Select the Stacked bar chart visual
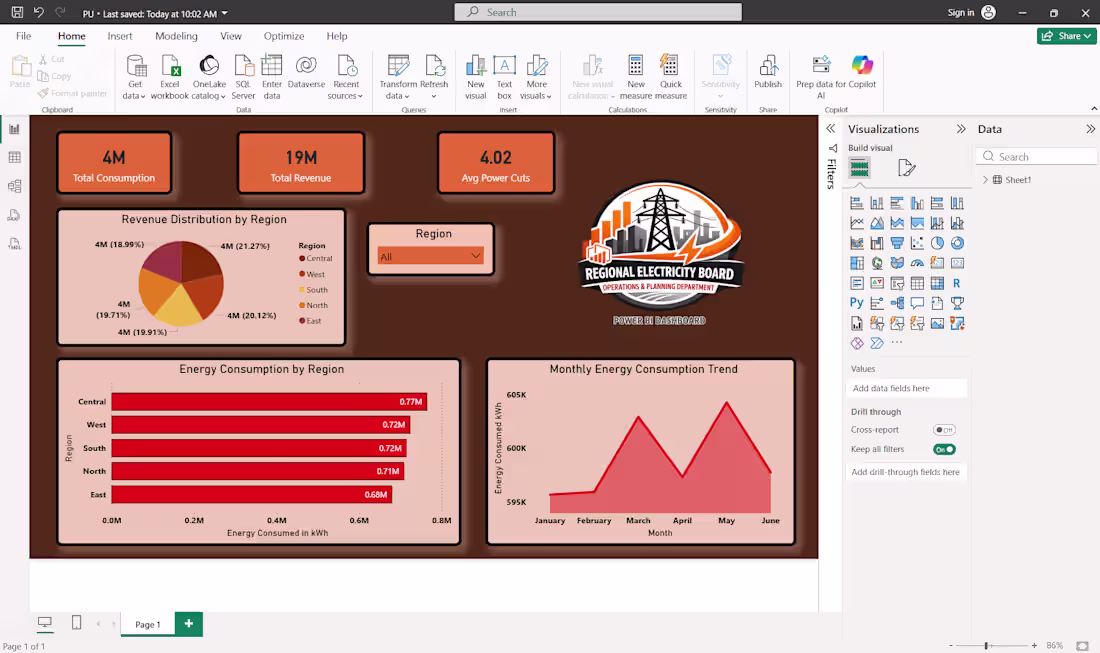The height and width of the screenshot is (653, 1100). [857, 203]
